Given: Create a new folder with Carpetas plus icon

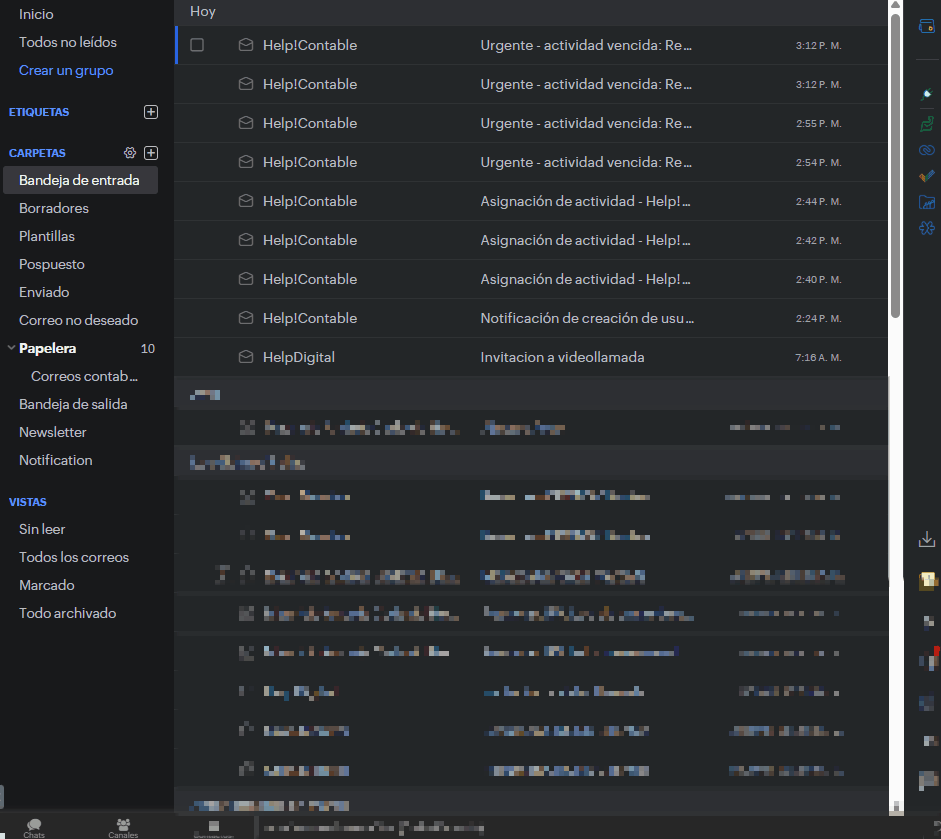Looking at the screenshot, I should click(x=151, y=153).
